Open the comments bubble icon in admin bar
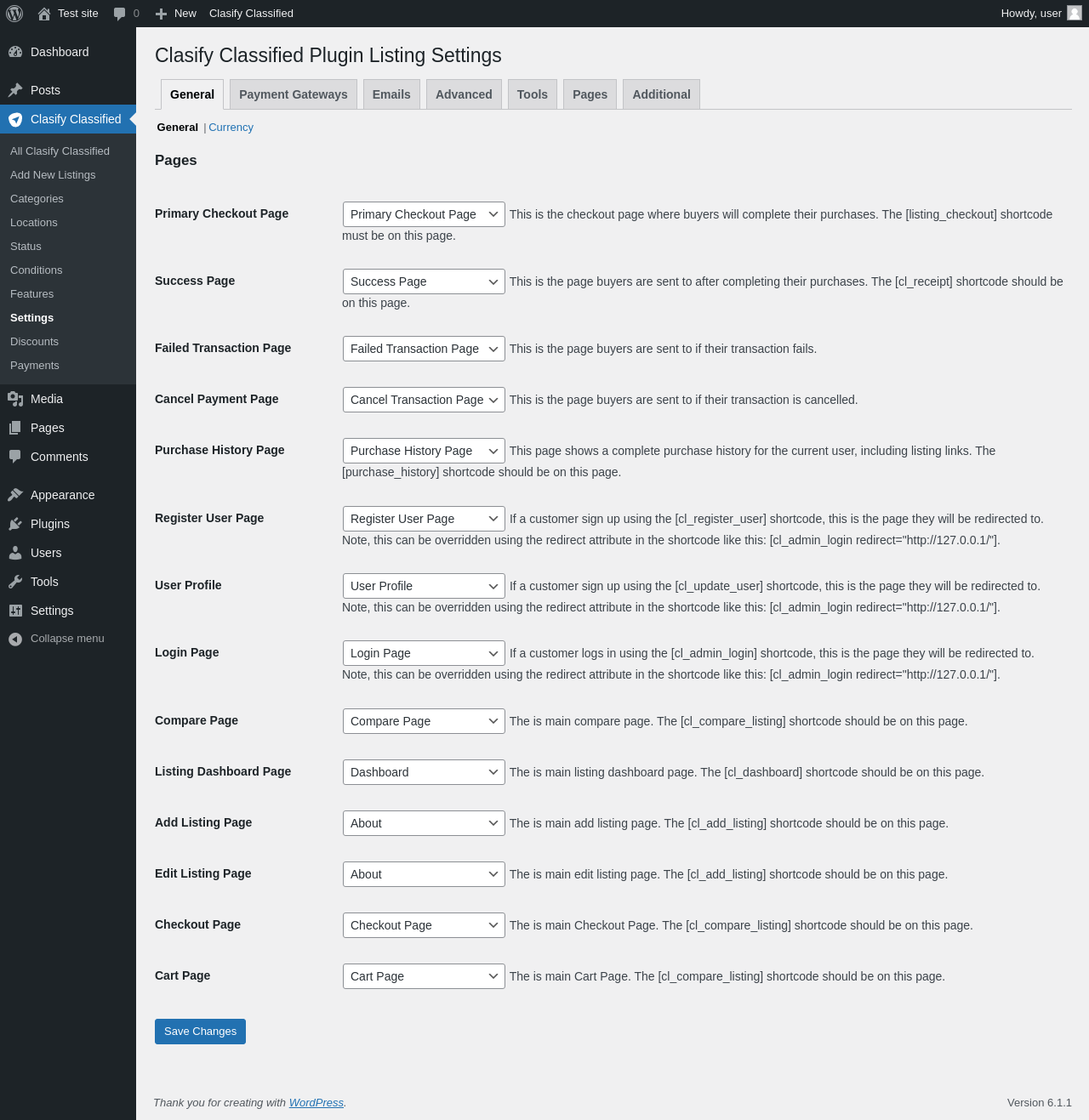This screenshot has height=1120, width=1089. point(120,14)
